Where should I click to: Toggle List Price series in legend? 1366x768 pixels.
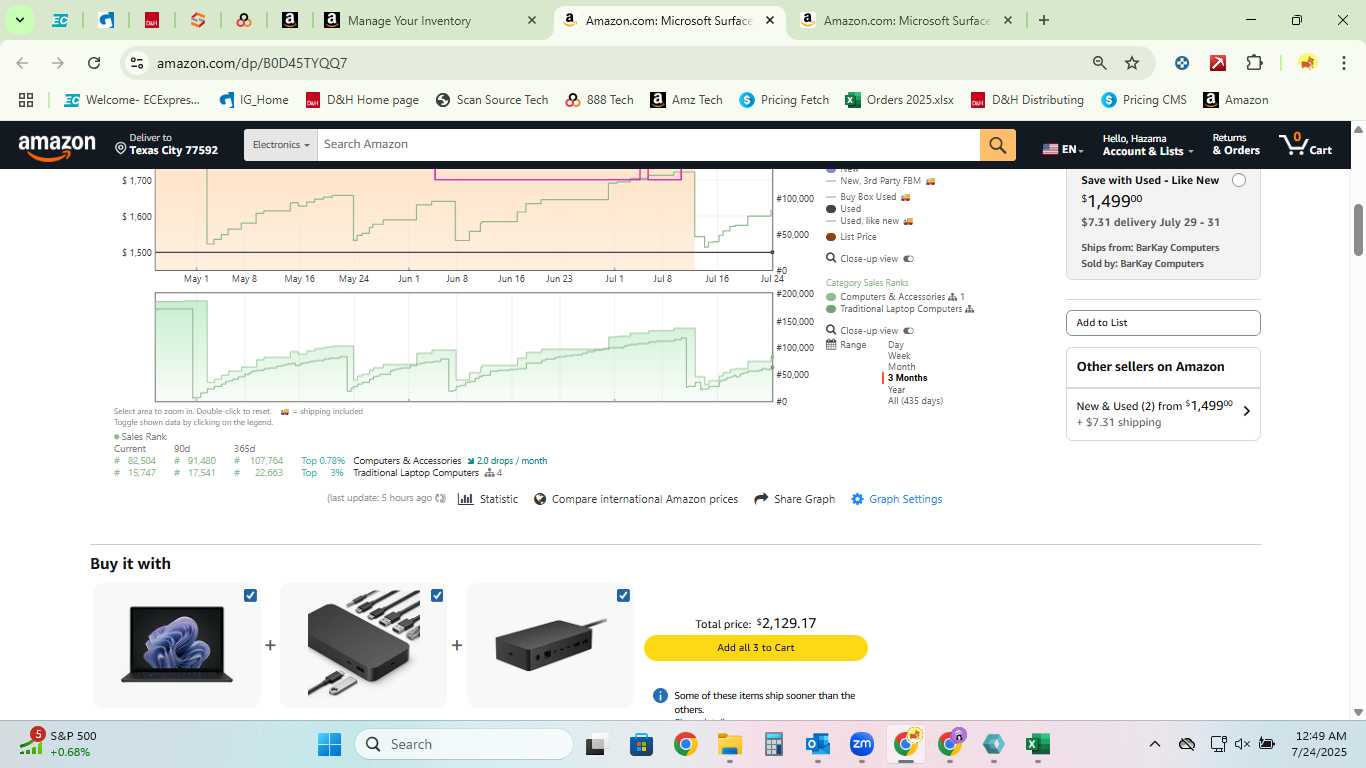click(851, 237)
